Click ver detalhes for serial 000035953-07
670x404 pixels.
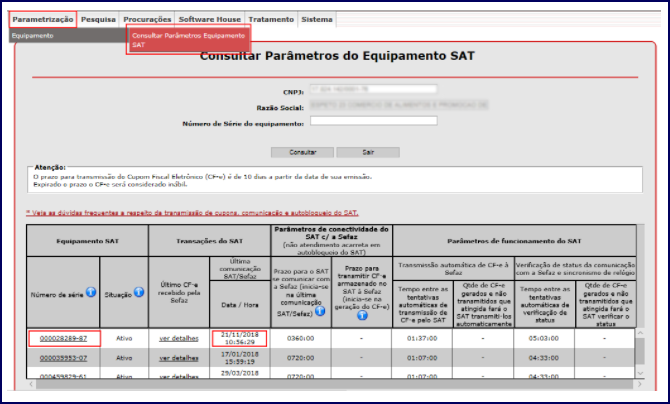pos(179,358)
